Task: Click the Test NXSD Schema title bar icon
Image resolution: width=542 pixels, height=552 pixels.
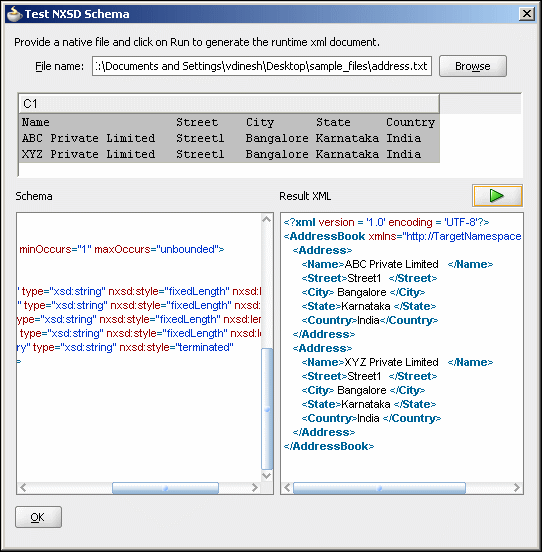Action: 14,14
